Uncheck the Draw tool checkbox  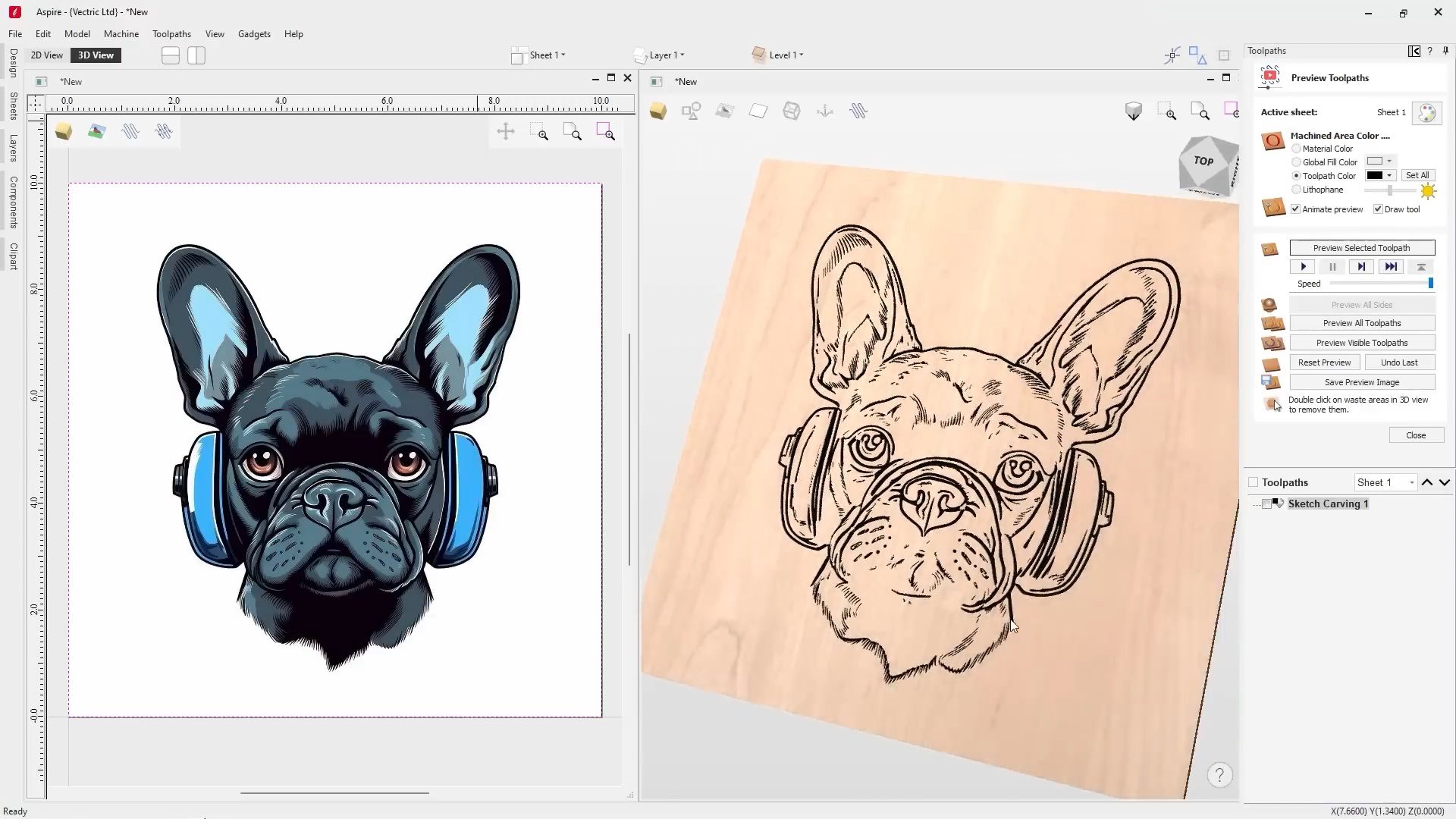[1378, 209]
